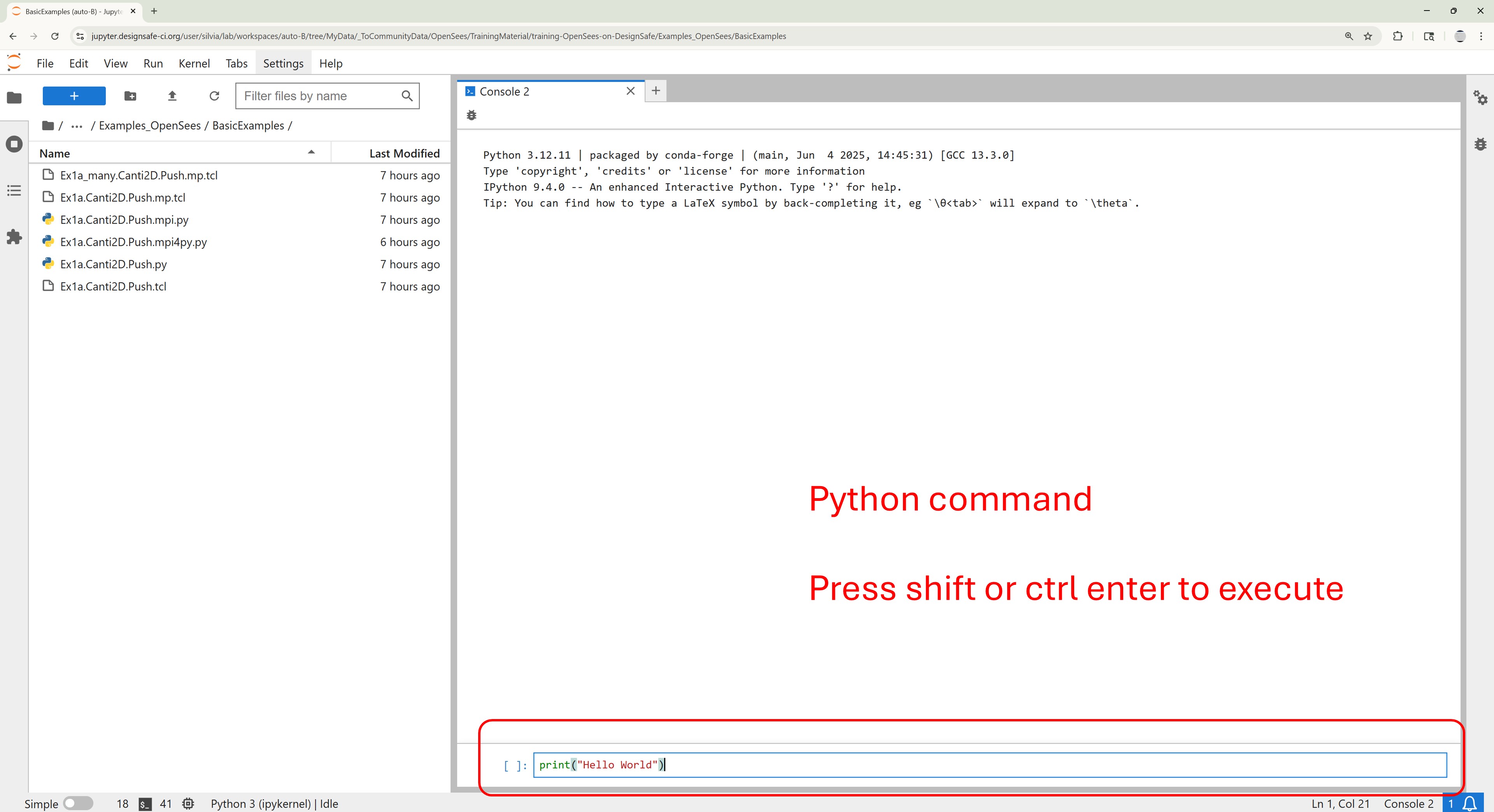Open the notifications bell in status bar
This screenshot has height=812, width=1494.
coord(1469,803)
